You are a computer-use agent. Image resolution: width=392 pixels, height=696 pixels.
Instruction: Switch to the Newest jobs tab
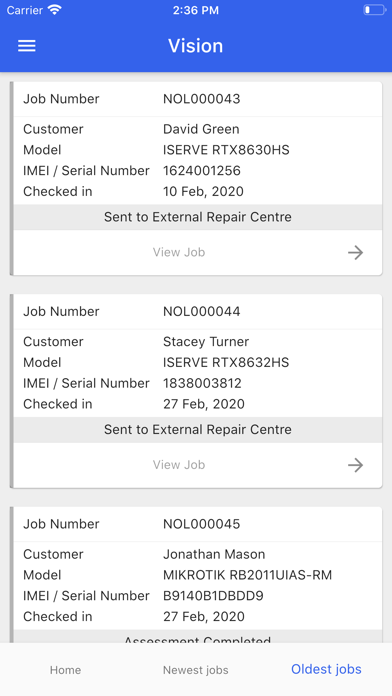[x=196, y=670]
